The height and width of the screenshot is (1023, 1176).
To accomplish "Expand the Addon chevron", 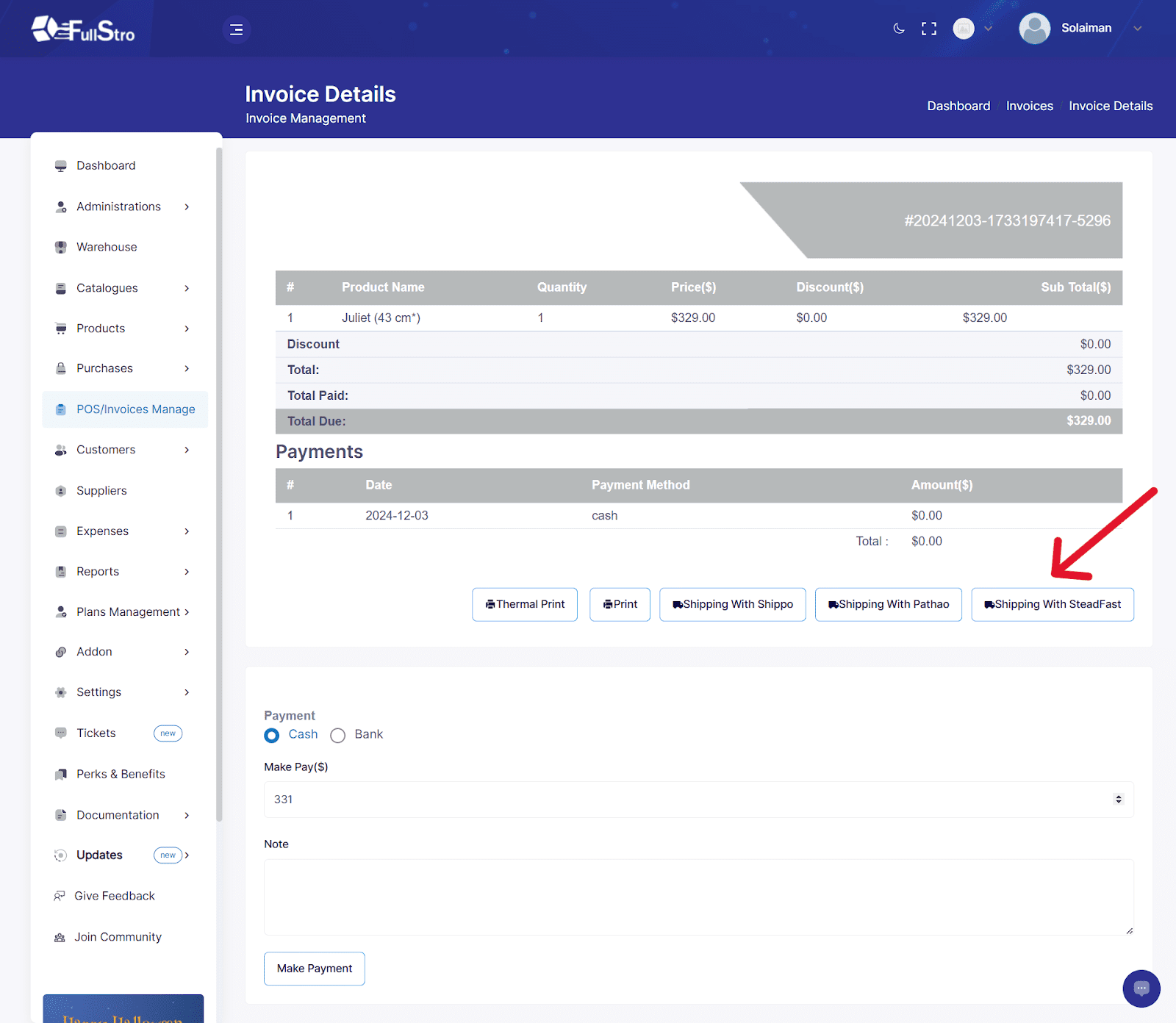I will point(187,652).
